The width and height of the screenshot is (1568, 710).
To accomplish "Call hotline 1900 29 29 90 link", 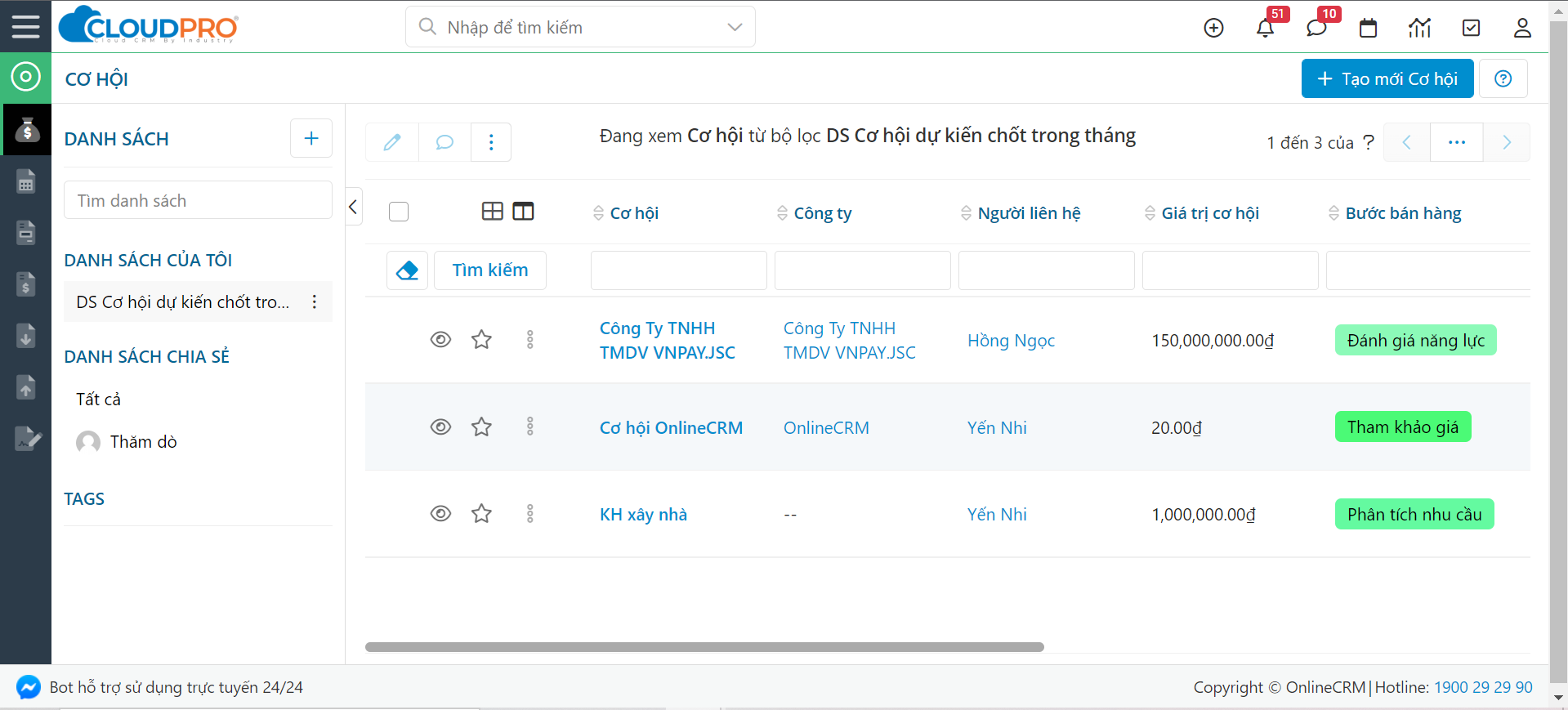I will click(1483, 687).
